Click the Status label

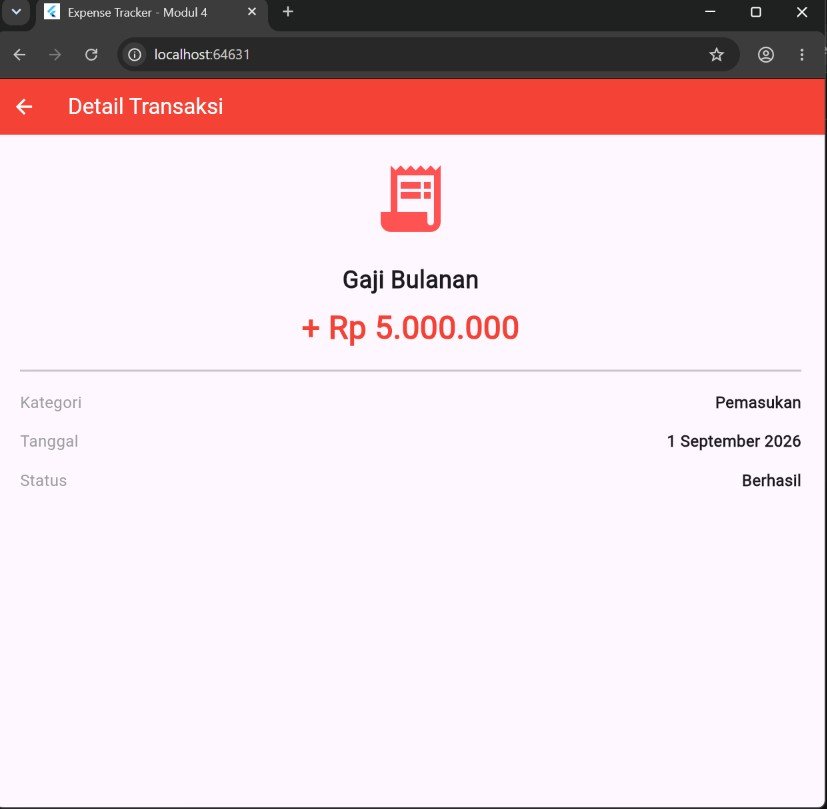[x=43, y=481]
